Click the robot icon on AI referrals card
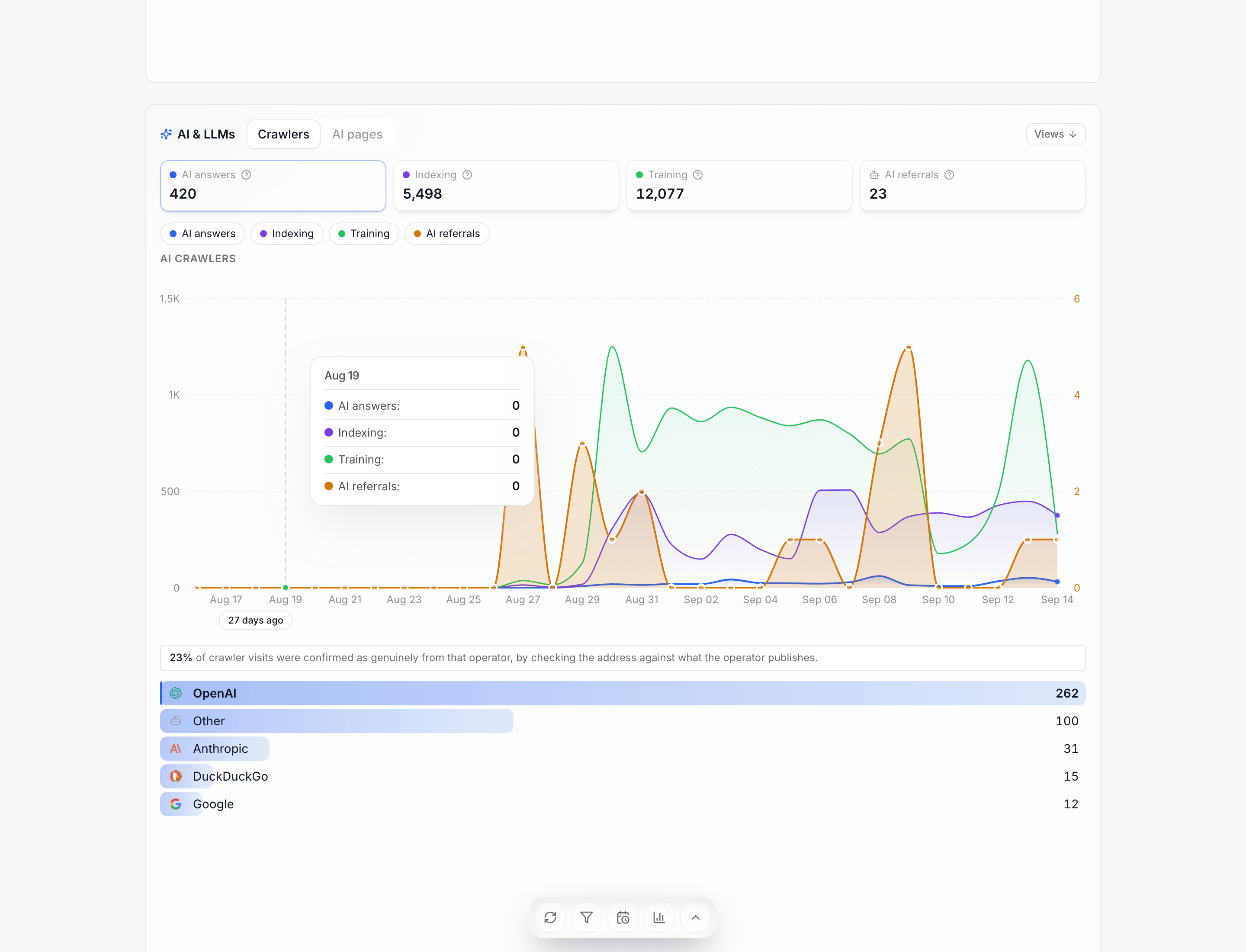 pyautogui.click(x=874, y=175)
